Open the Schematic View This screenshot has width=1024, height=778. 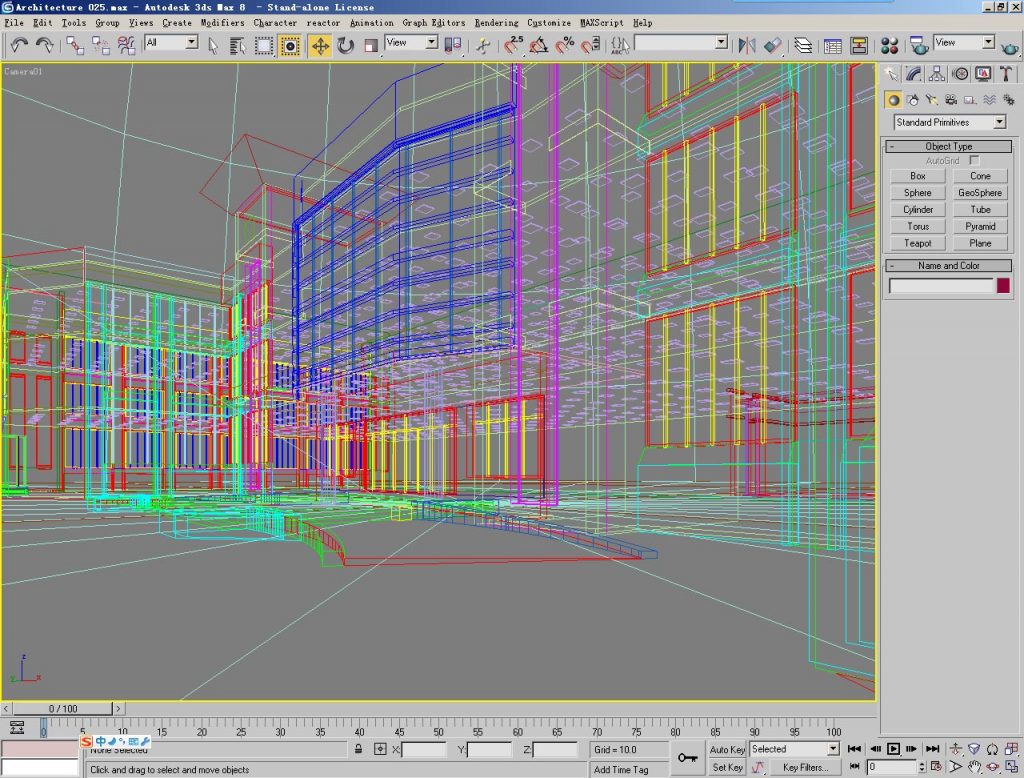pos(860,44)
